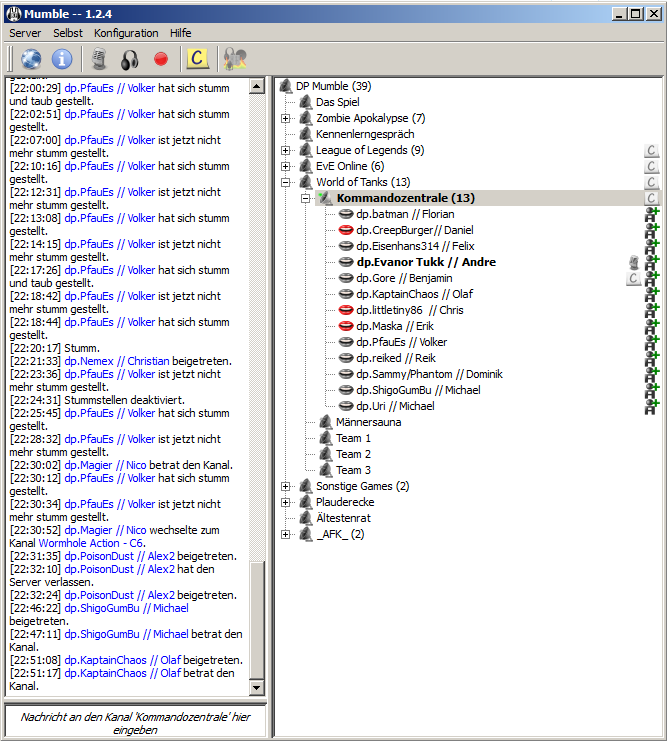This screenshot has width=667, height=741.
Task: Select the Männersauna channel
Action: pyautogui.click(x=368, y=422)
